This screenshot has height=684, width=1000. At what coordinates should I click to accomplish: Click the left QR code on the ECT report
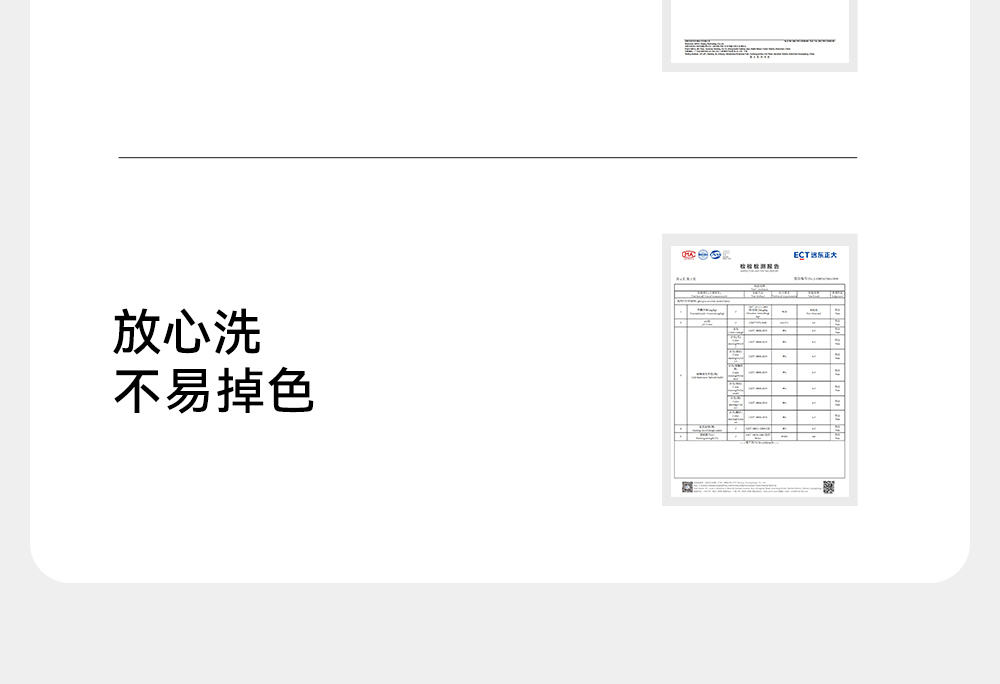(x=688, y=487)
